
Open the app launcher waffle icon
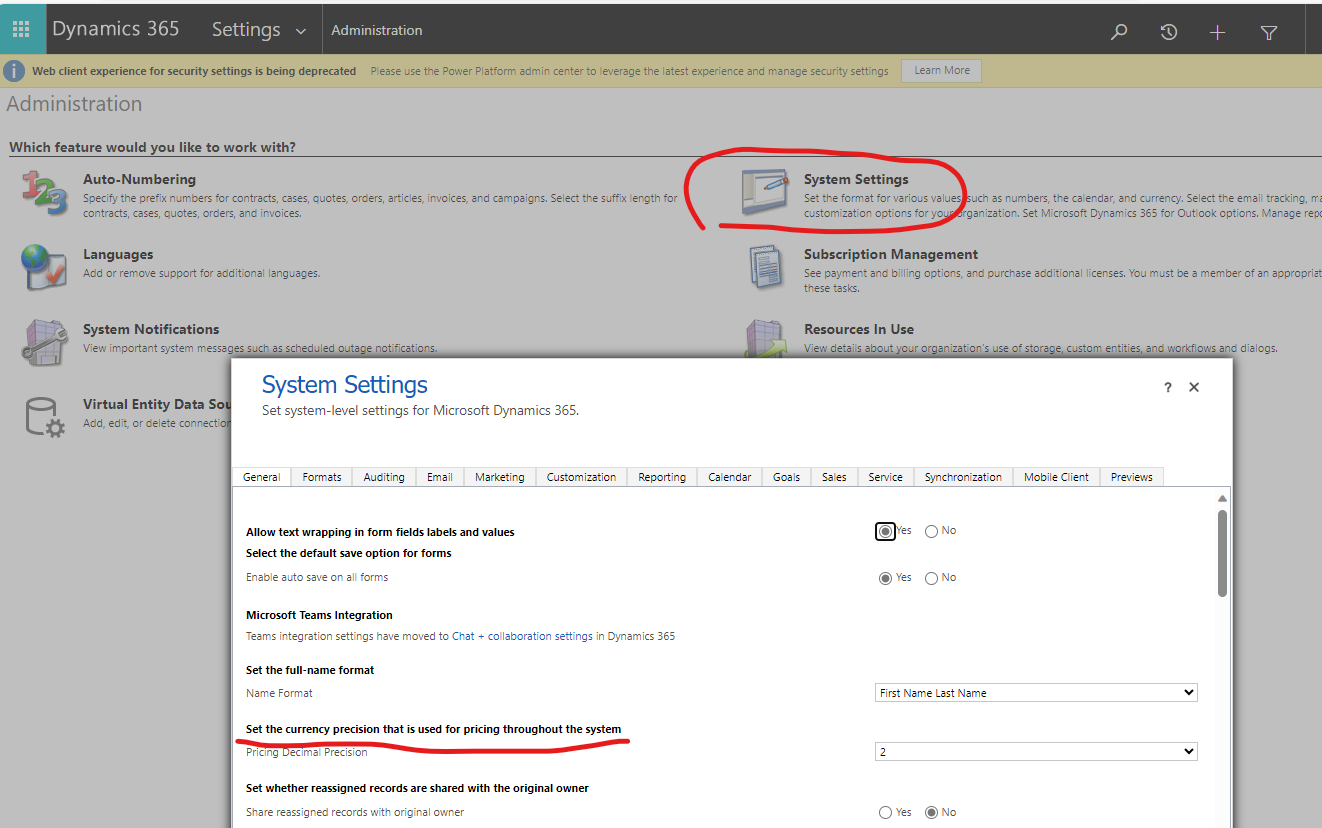coord(21,29)
